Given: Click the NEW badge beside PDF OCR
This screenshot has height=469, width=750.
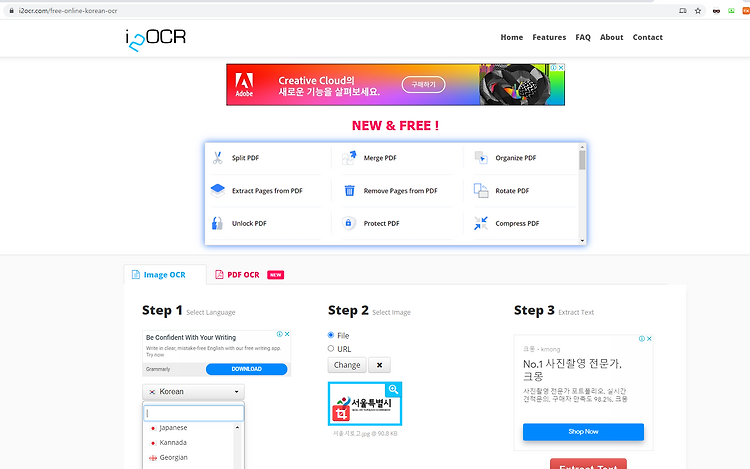Looking at the screenshot, I should (276, 275).
